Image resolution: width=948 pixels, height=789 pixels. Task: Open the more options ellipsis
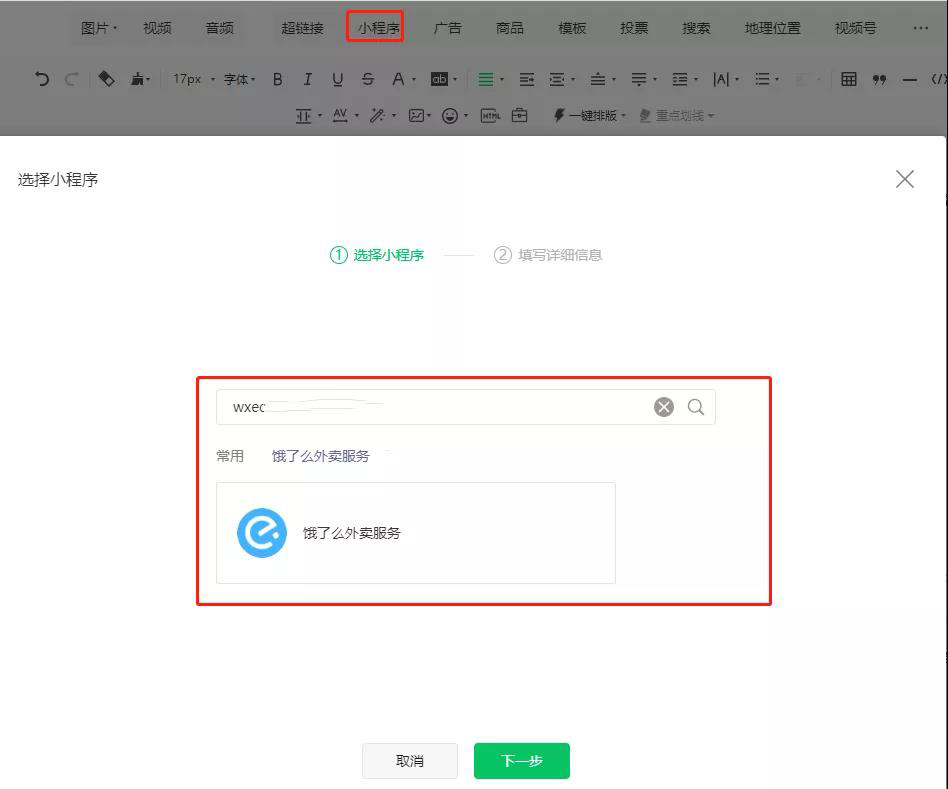920,28
